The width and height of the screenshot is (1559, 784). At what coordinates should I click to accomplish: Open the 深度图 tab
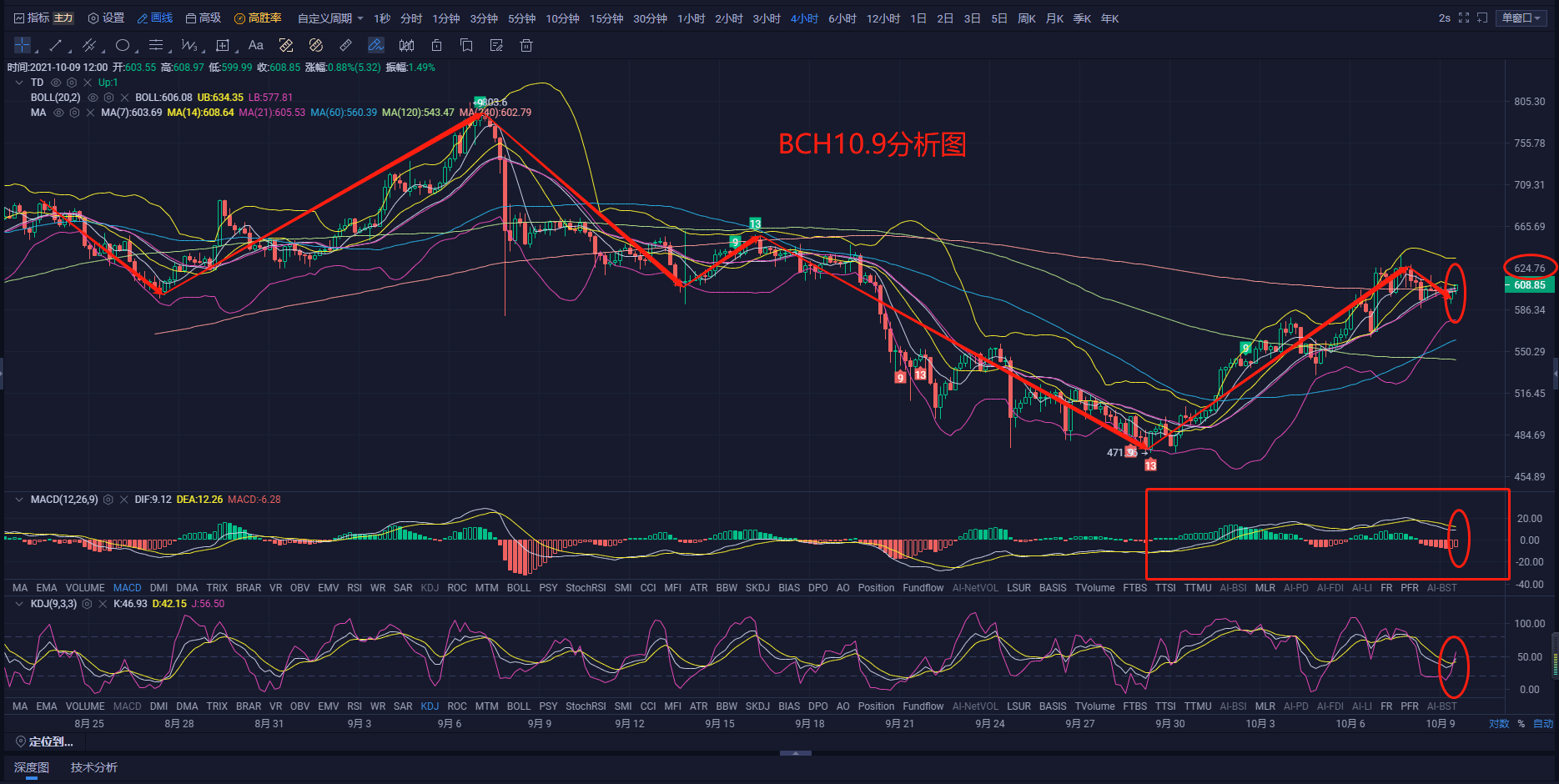[x=32, y=767]
